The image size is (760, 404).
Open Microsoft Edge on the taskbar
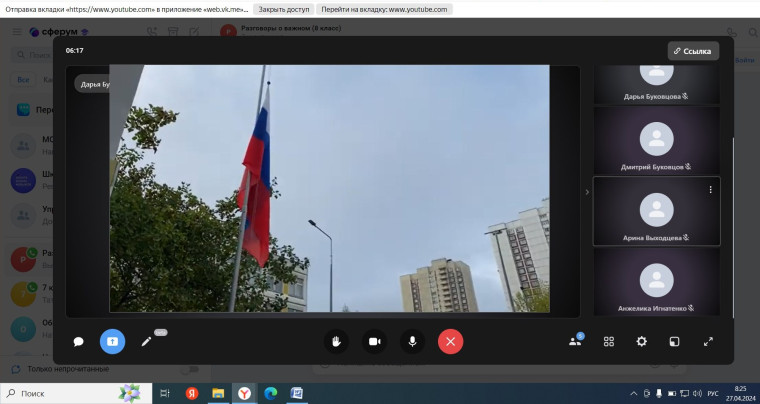tap(270, 393)
